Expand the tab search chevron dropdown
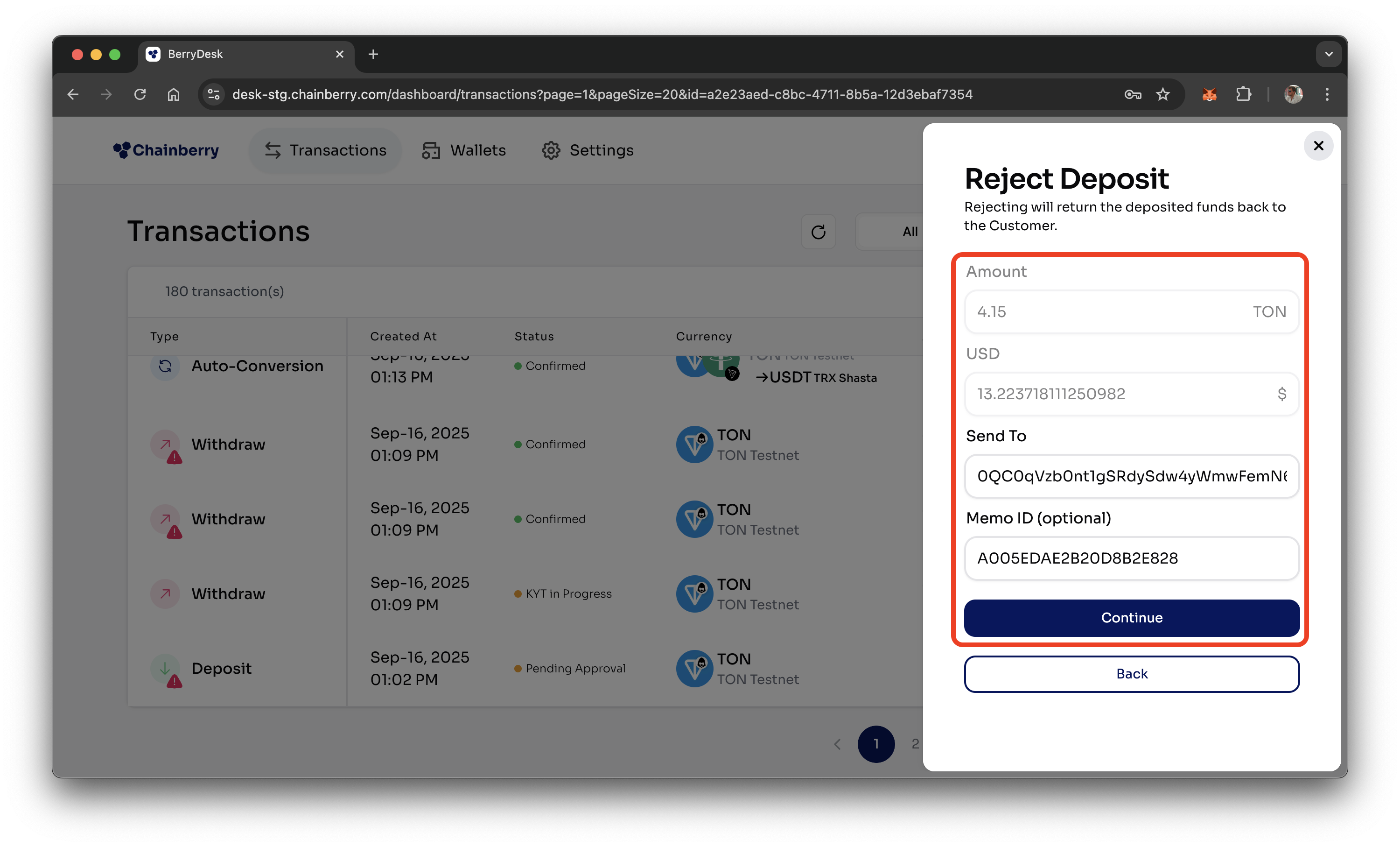Viewport: 1400px width, 847px height. [x=1329, y=55]
